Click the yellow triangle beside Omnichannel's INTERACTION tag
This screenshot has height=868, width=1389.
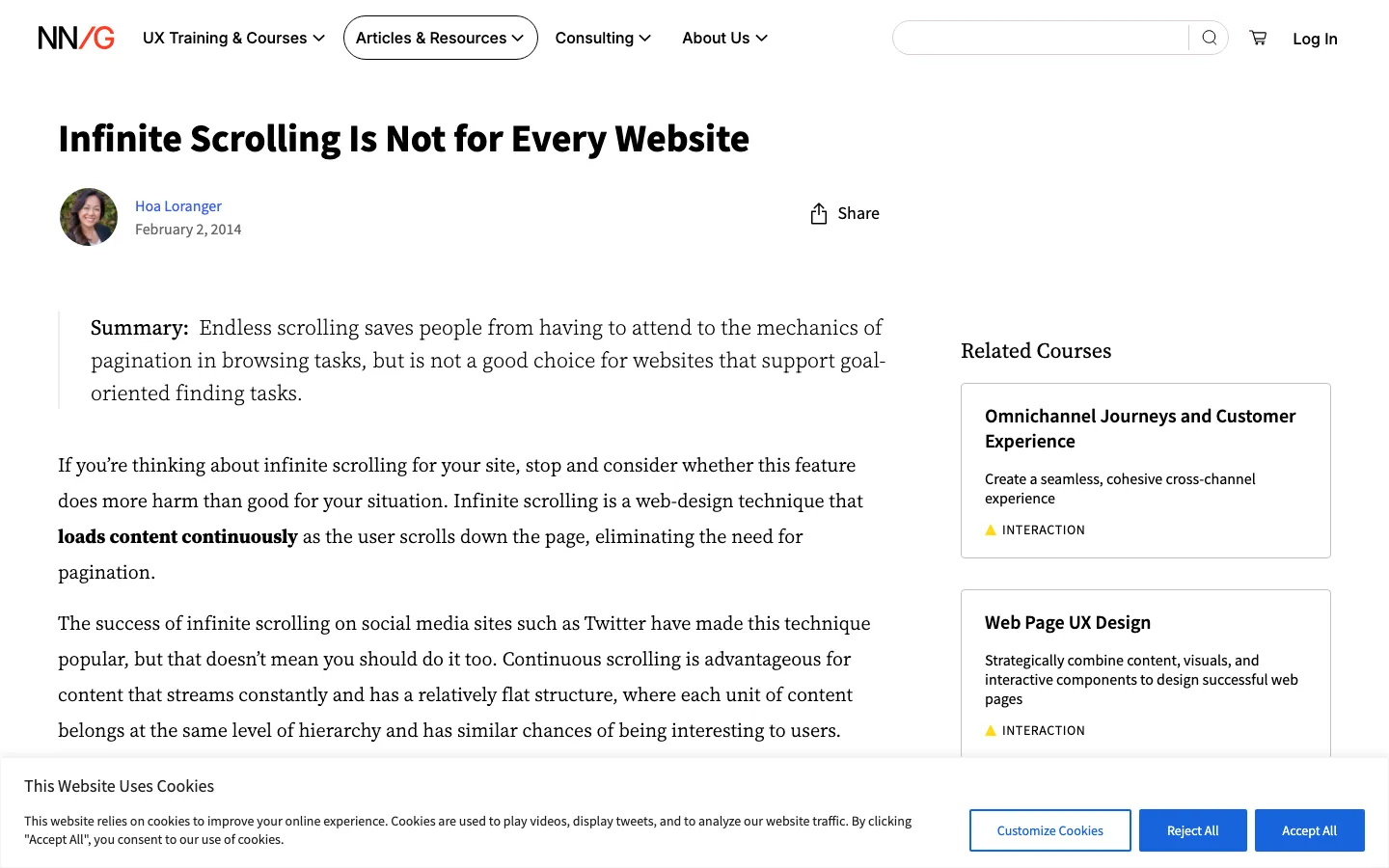click(x=991, y=529)
